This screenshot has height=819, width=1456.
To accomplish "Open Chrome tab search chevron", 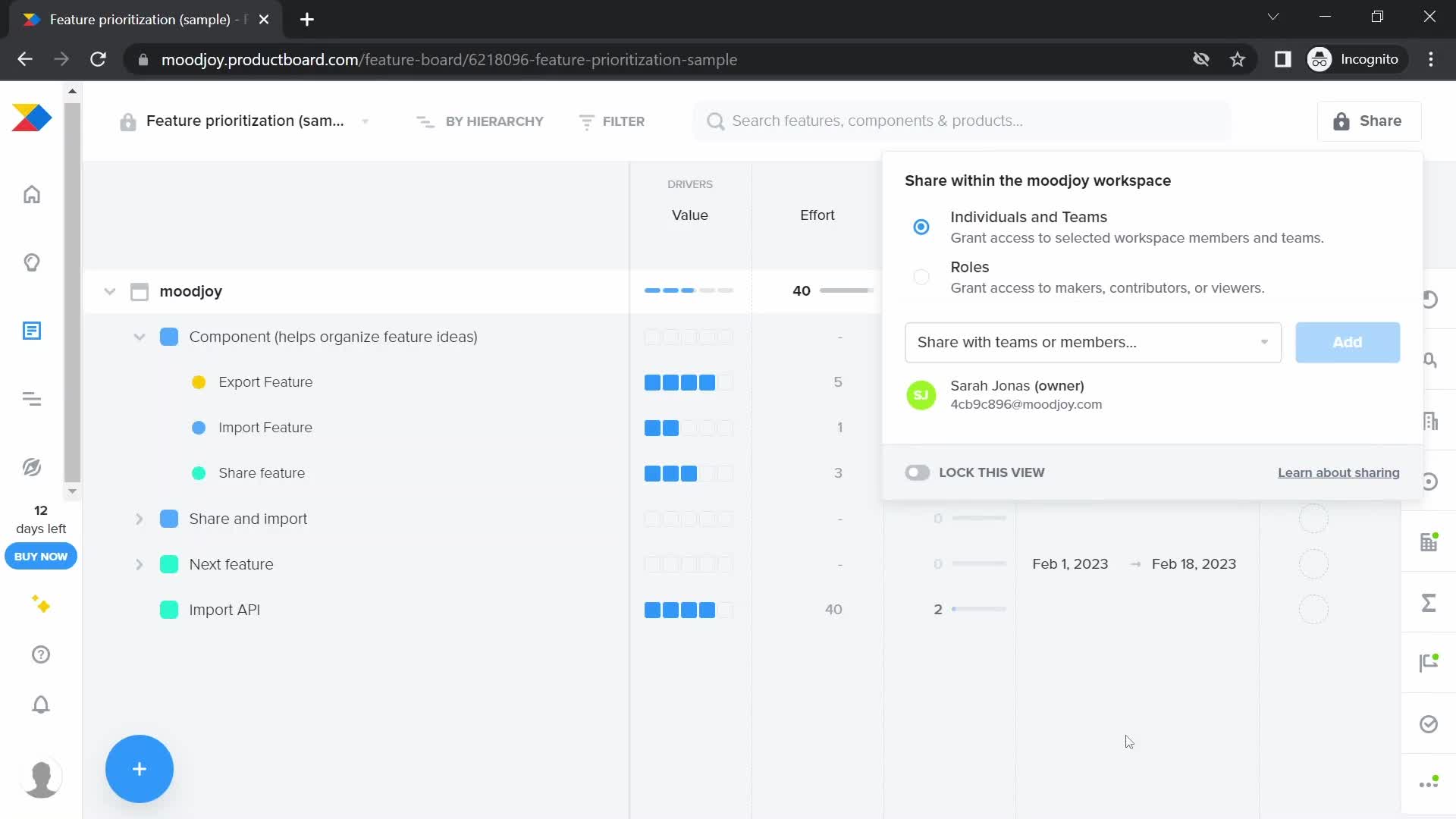I will 1273,17.
